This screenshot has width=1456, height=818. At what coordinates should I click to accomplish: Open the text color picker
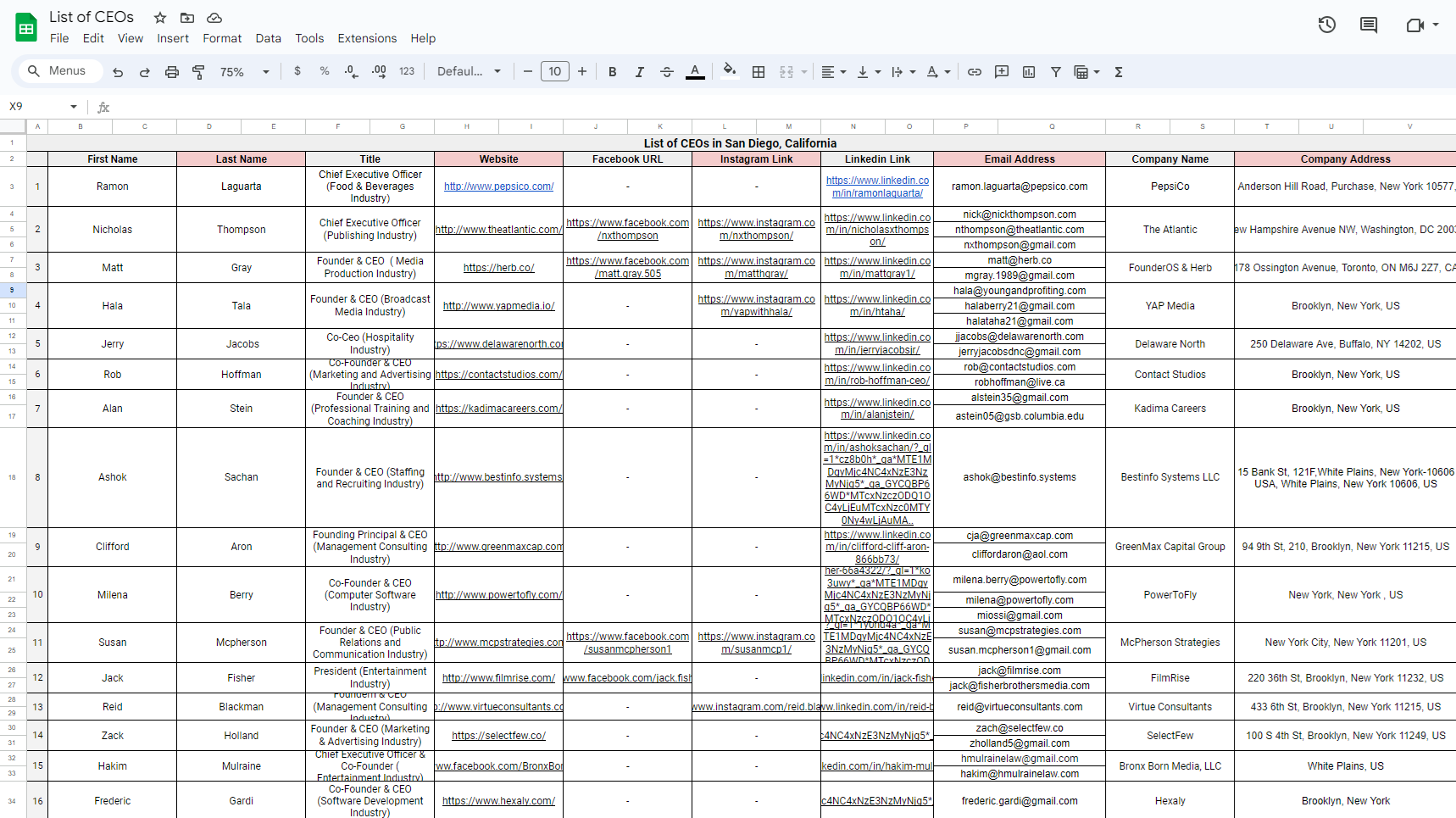pos(695,72)
